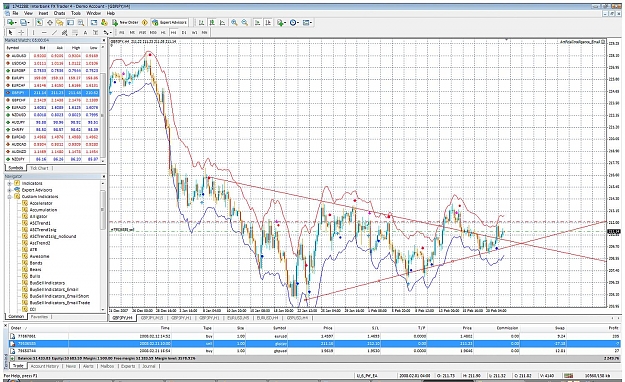The width and height of the screenshot is (625, 382).
Task: Select the Horizontal Line drawing tool
Action: [44, 33]
